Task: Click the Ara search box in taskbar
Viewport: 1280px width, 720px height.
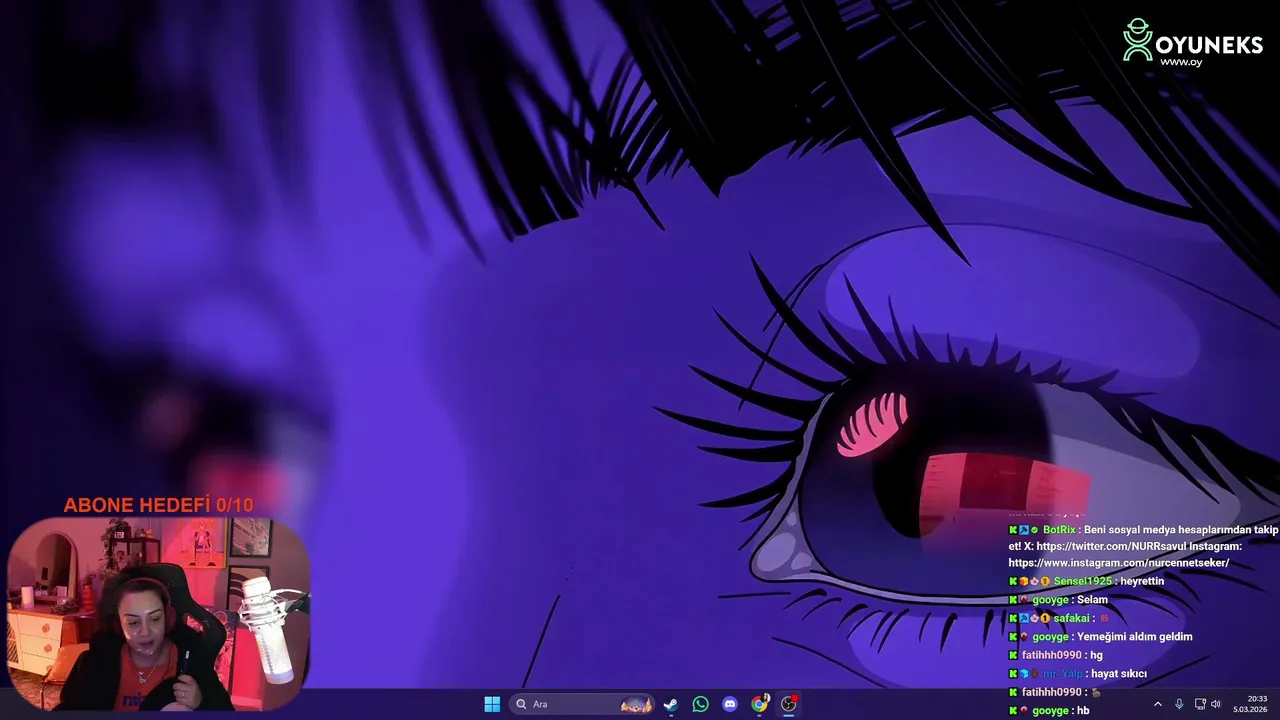Action: click(582, 704)
